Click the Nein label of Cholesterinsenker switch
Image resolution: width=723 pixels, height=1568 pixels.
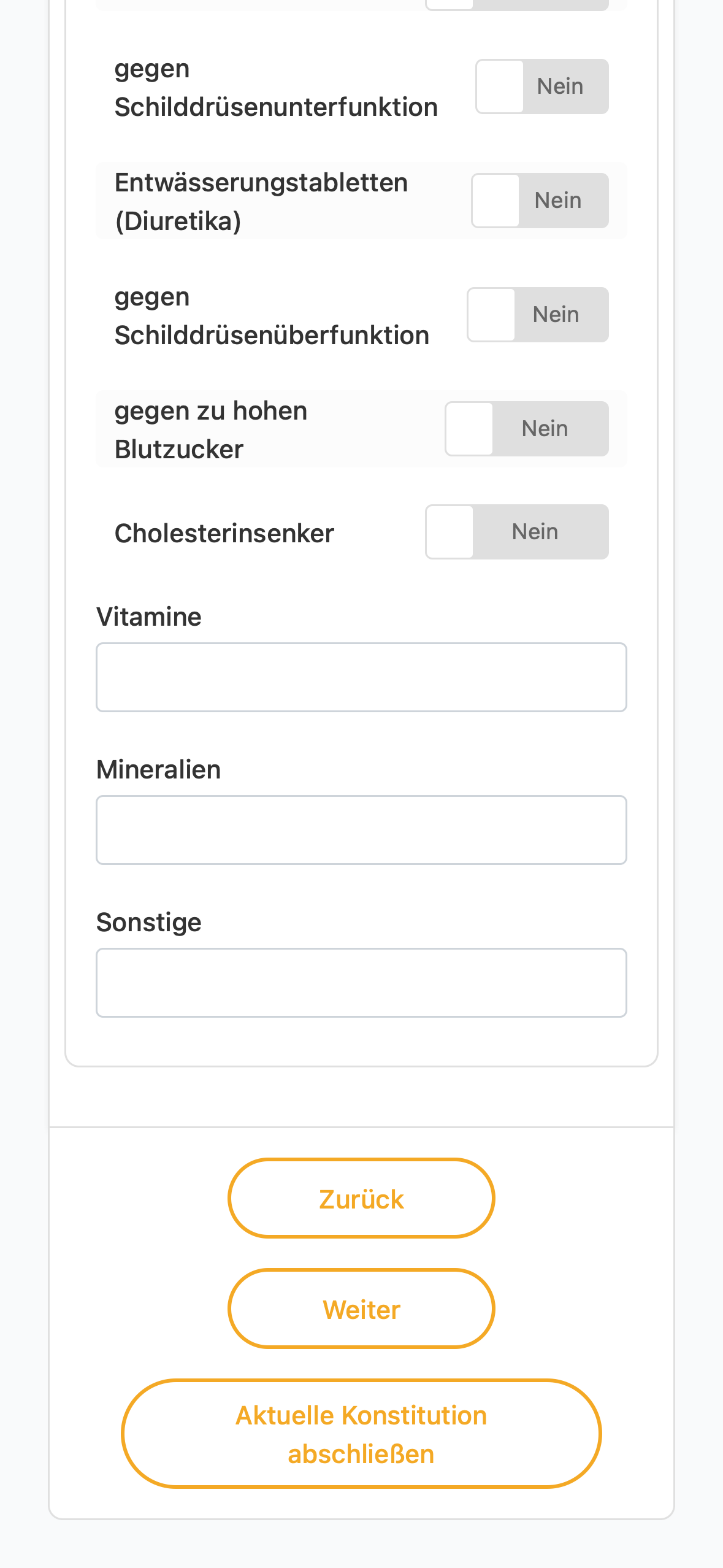click(535, 532)
